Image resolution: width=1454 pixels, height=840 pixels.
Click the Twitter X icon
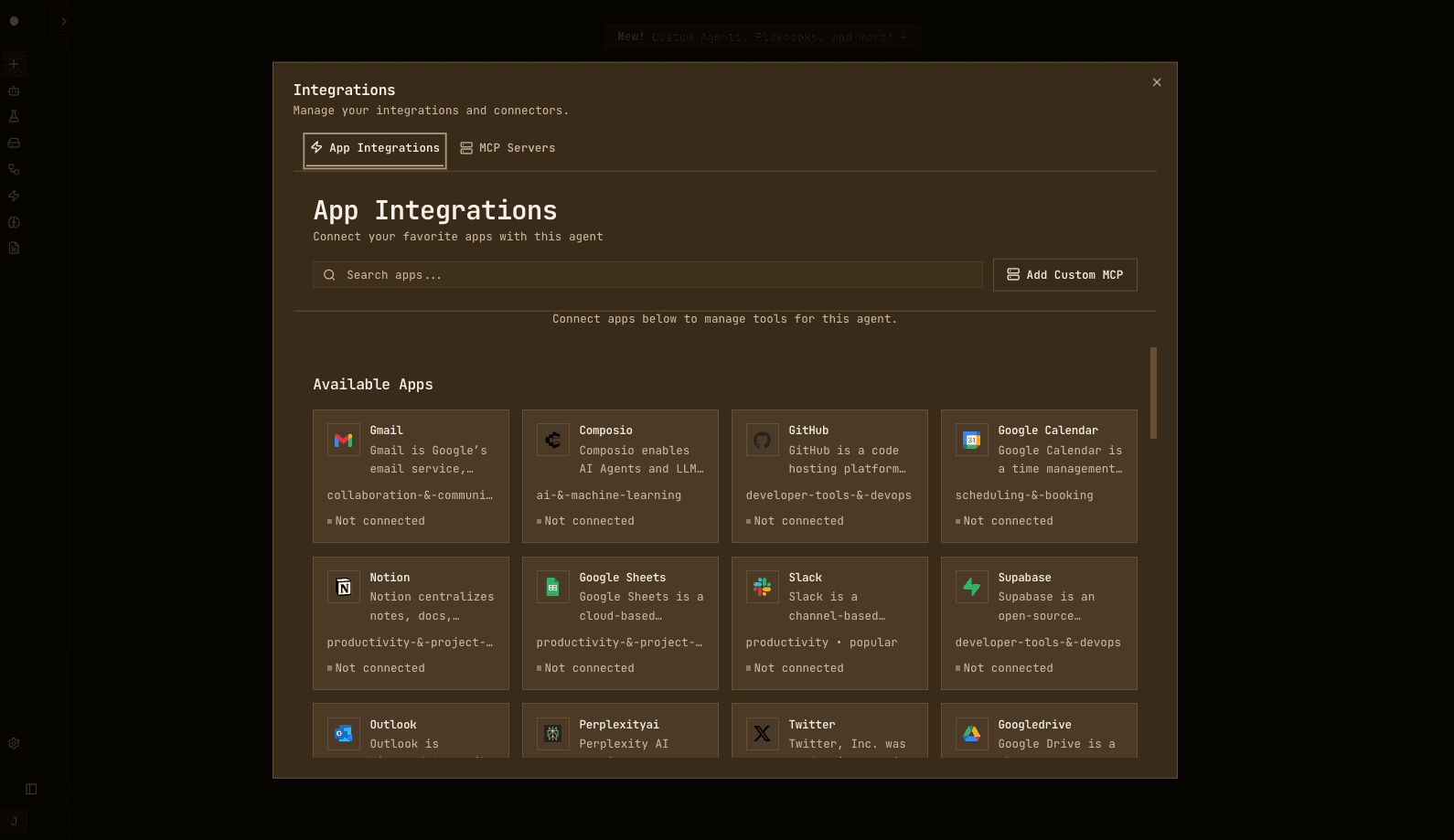[x=762, y=733]
